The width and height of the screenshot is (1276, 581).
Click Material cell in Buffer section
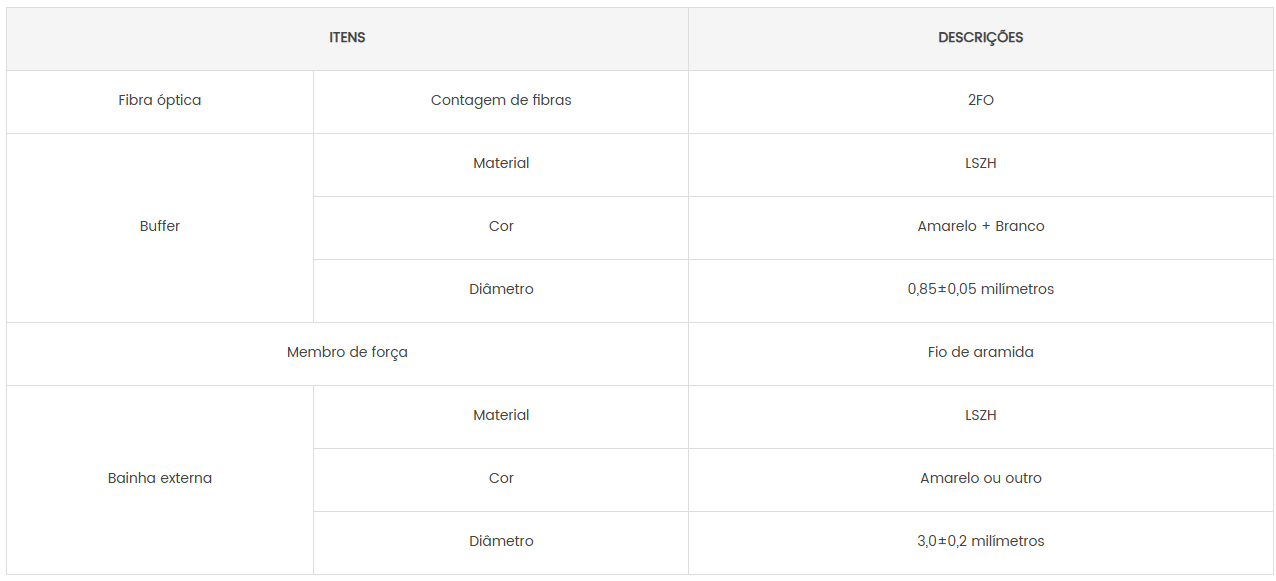point(501,164)
